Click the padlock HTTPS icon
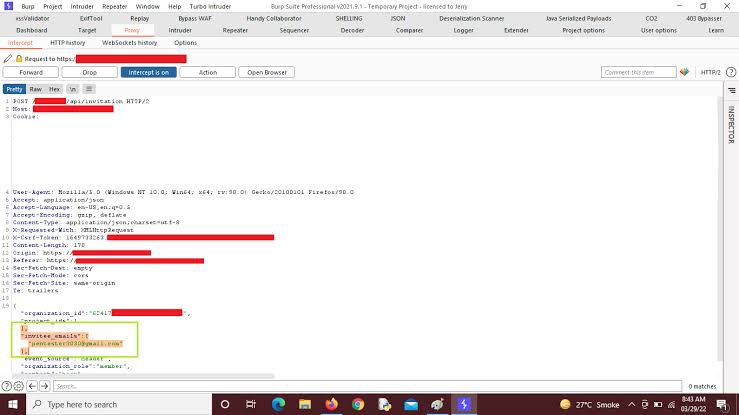 point(19,58)
